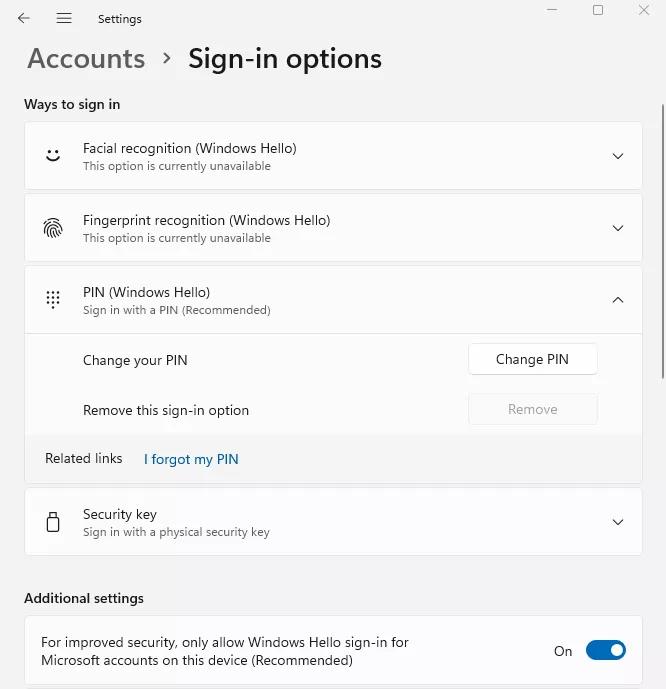Click the PIN keypad dots icon
The image size is (666, 689).
point(53,300)
